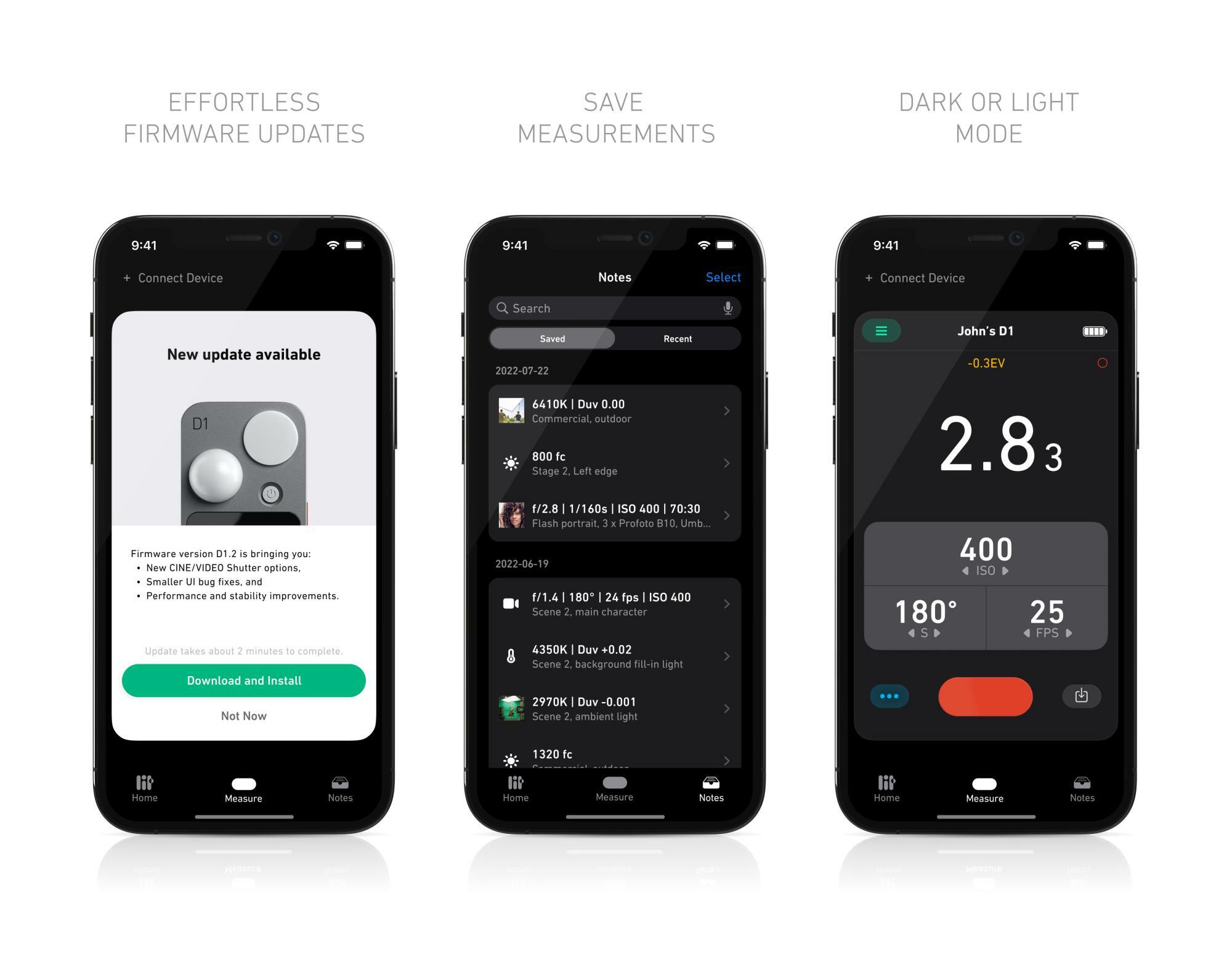Switch to Recent tab in Notes

point(677,339)
